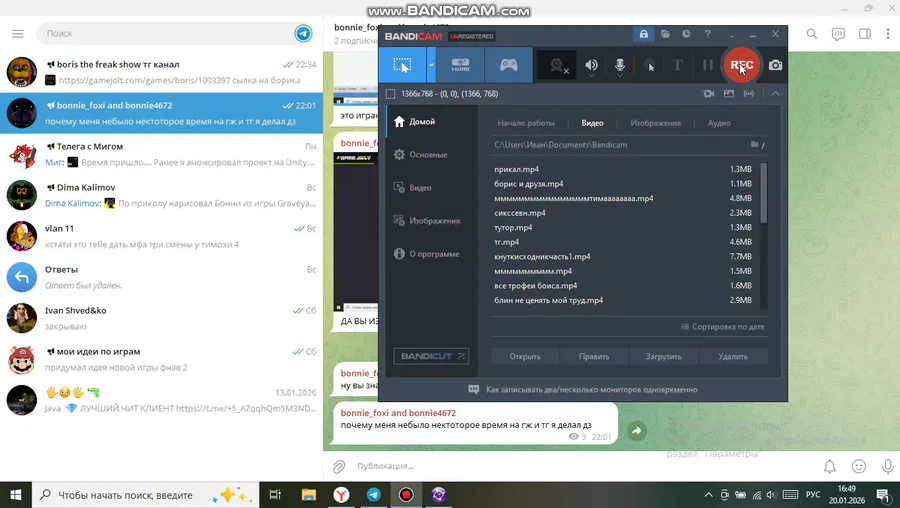The height and width of the screenshot is (508, 900).
Task: Select file блин не ценять мой труд.mp4
Action: (x=623, y=300)
